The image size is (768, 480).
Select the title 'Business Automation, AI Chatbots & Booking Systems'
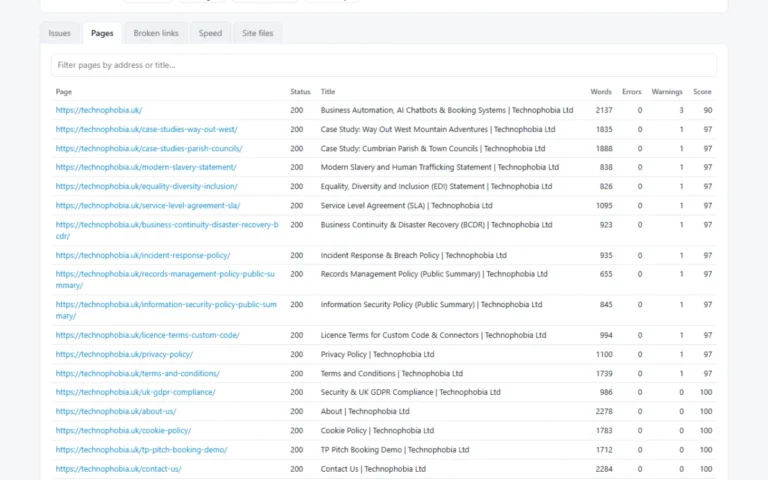click(413, 110)
